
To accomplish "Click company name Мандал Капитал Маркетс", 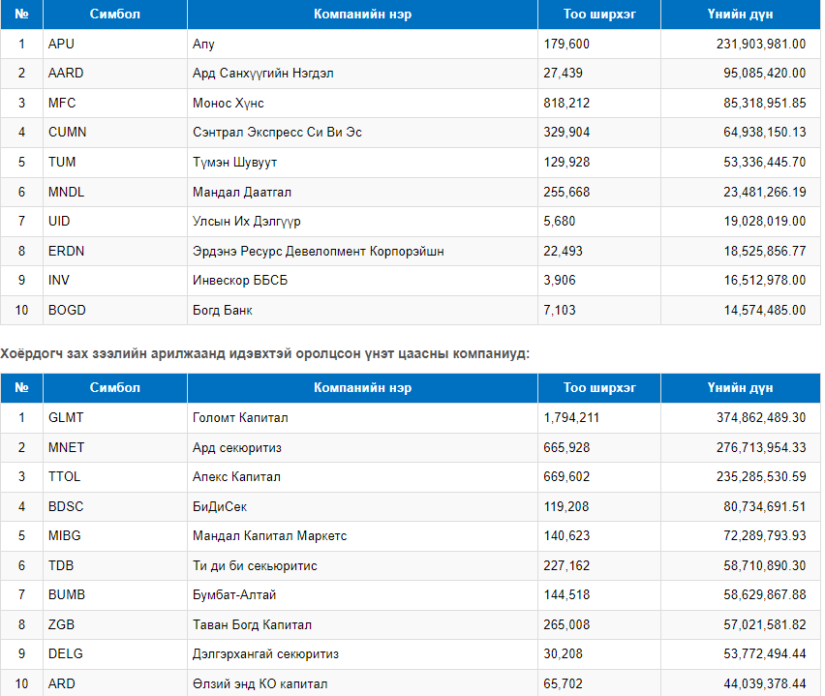I will [269, 536].
